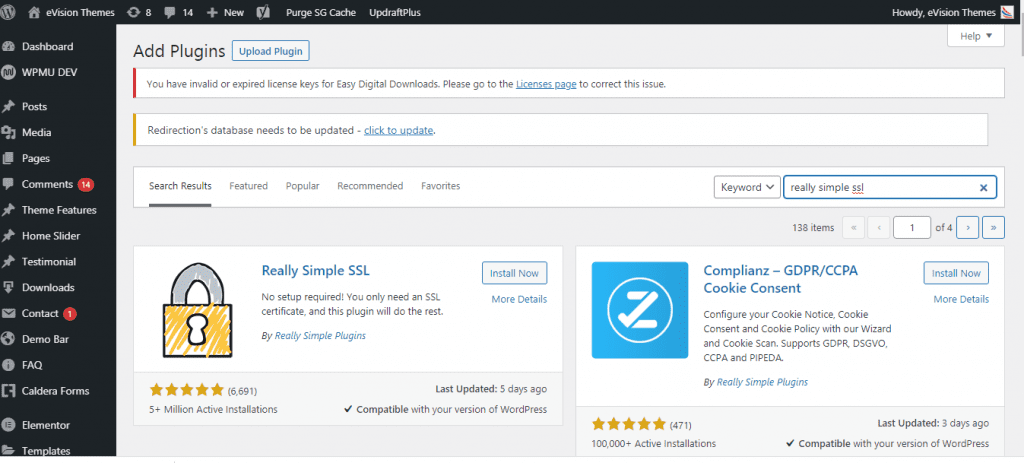Switch to the Favorites tab
Viewport: 1024px width, 463px height.
pos(441,186)
